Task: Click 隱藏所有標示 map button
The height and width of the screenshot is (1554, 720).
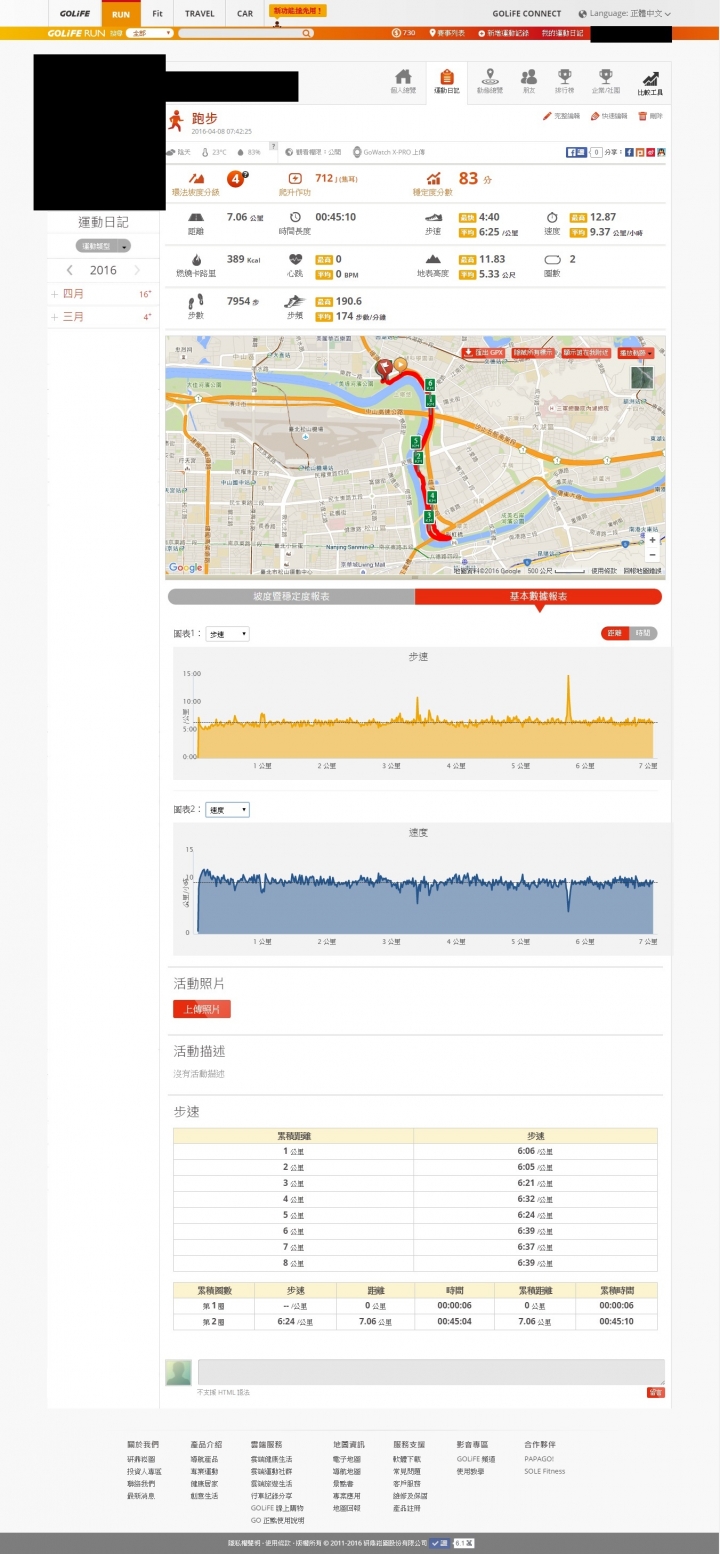Action: (x=534, y=353)
